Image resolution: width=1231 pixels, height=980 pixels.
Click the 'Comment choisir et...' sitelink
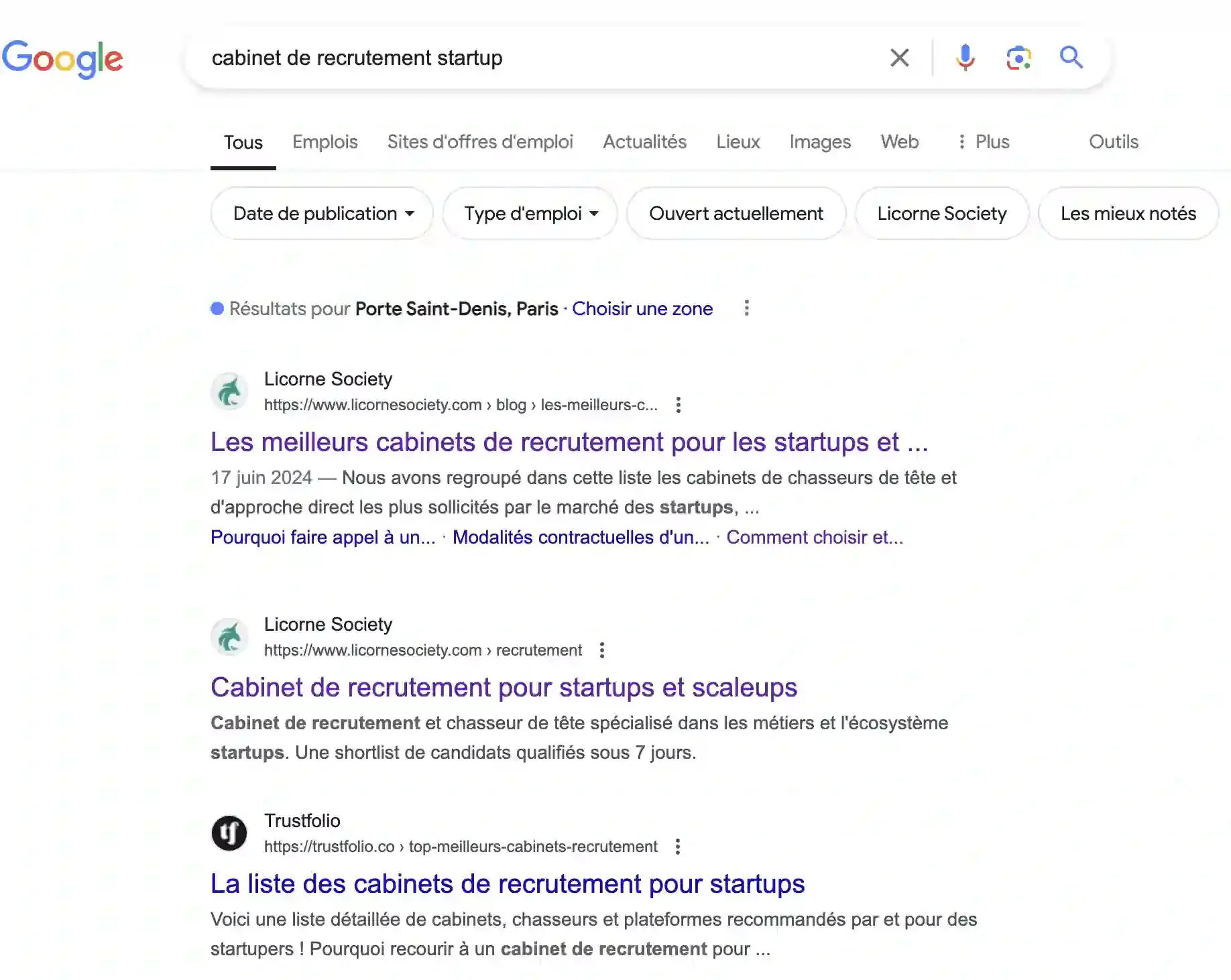click(x=815, y=538)
